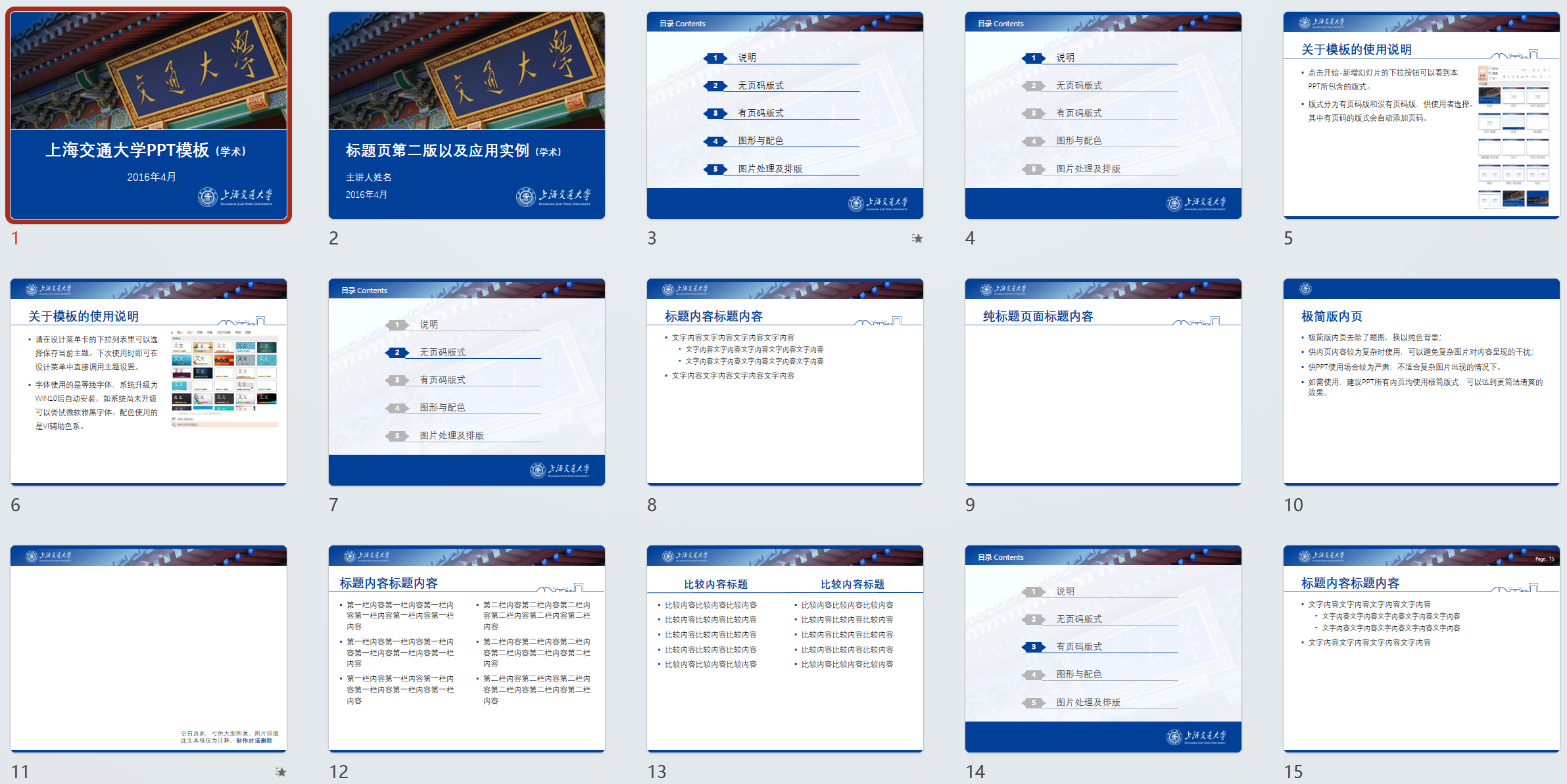This screenshot has height=784, width=1567.
Task: Click the transition star icon under slide 3
Action: tap(917, 238)
